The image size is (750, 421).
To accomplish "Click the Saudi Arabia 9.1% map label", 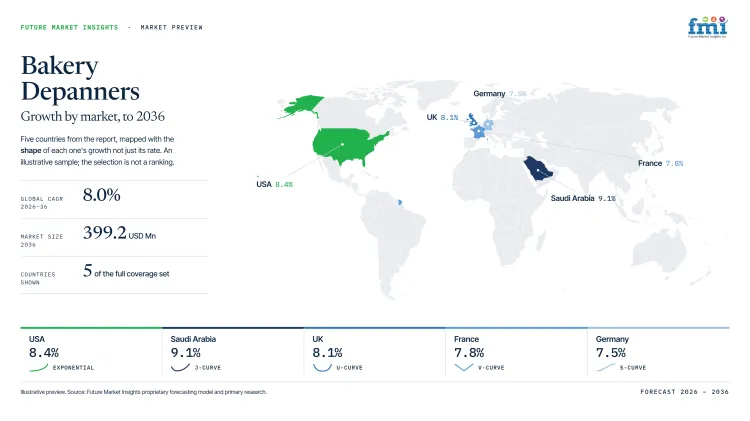I will point(583,198).
